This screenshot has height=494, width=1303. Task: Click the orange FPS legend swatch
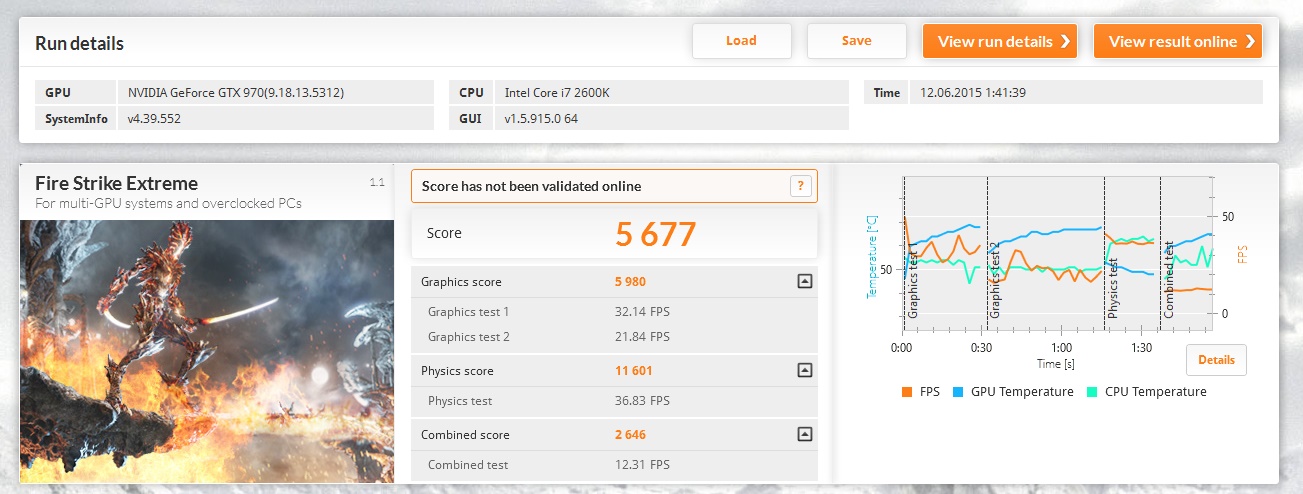[907, 392]
